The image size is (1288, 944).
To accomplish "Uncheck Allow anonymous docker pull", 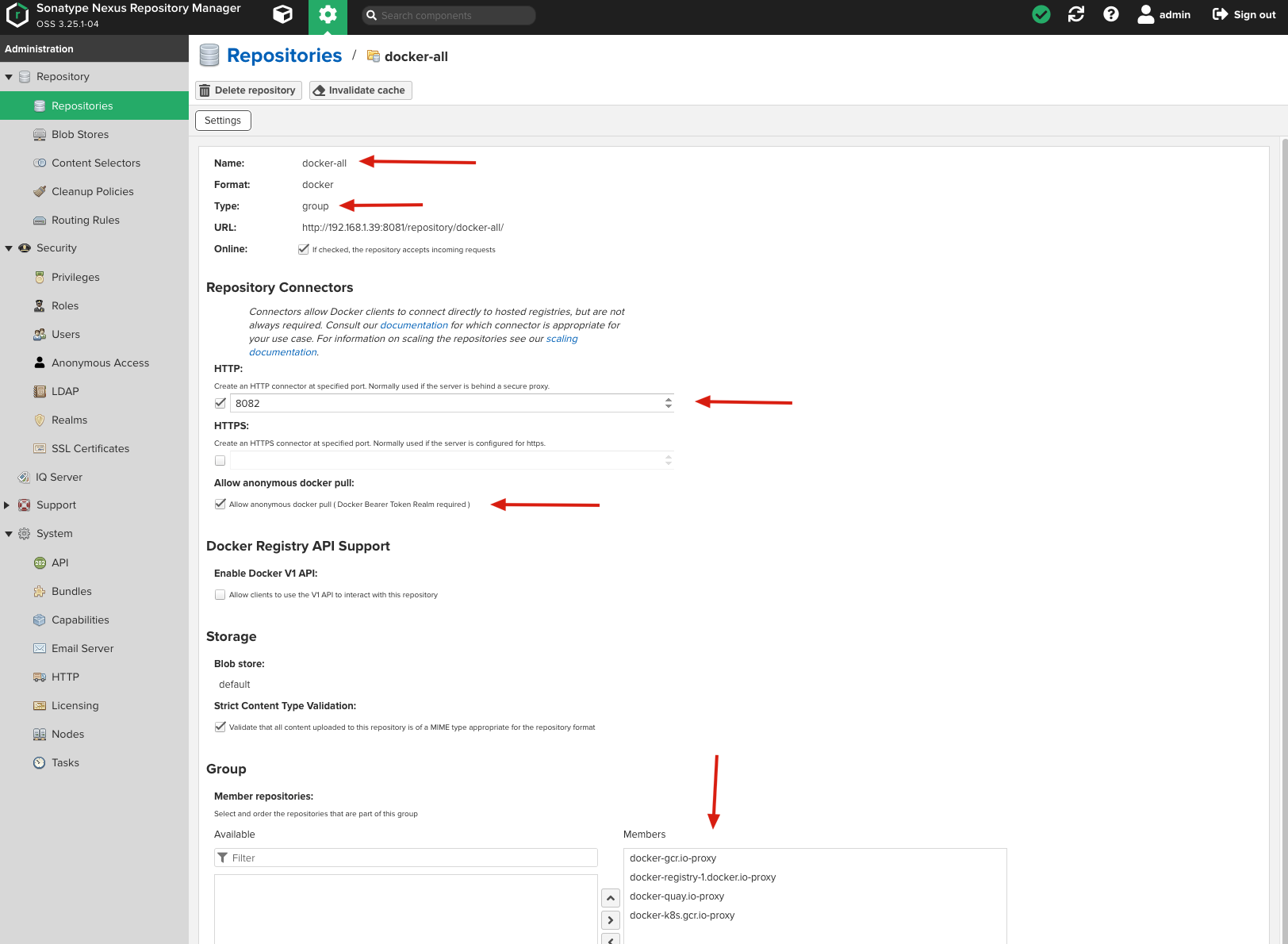I will (220, 504).
